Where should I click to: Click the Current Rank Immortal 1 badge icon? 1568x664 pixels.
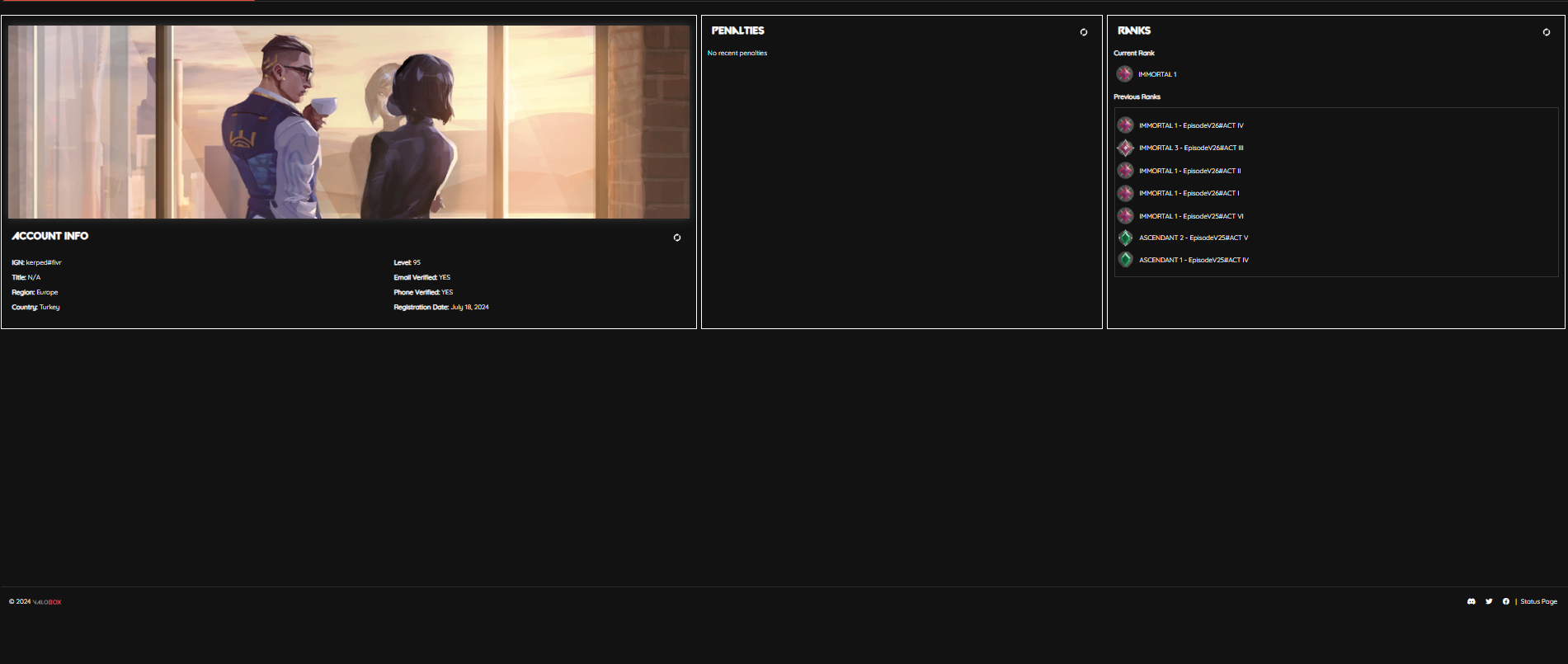(x=1124, y=74)
